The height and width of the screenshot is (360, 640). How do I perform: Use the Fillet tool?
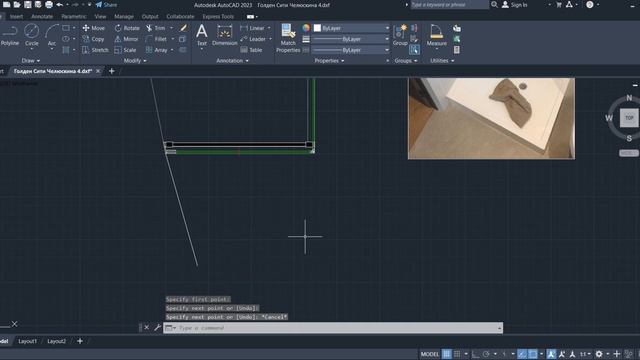tap(156, 39)
